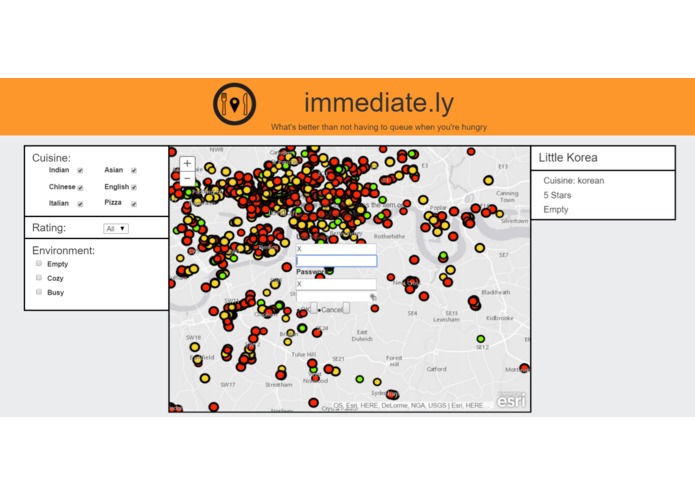Enable the Empty environment checkbox
This screenshot has width=695, height=494.
(39, 263)
